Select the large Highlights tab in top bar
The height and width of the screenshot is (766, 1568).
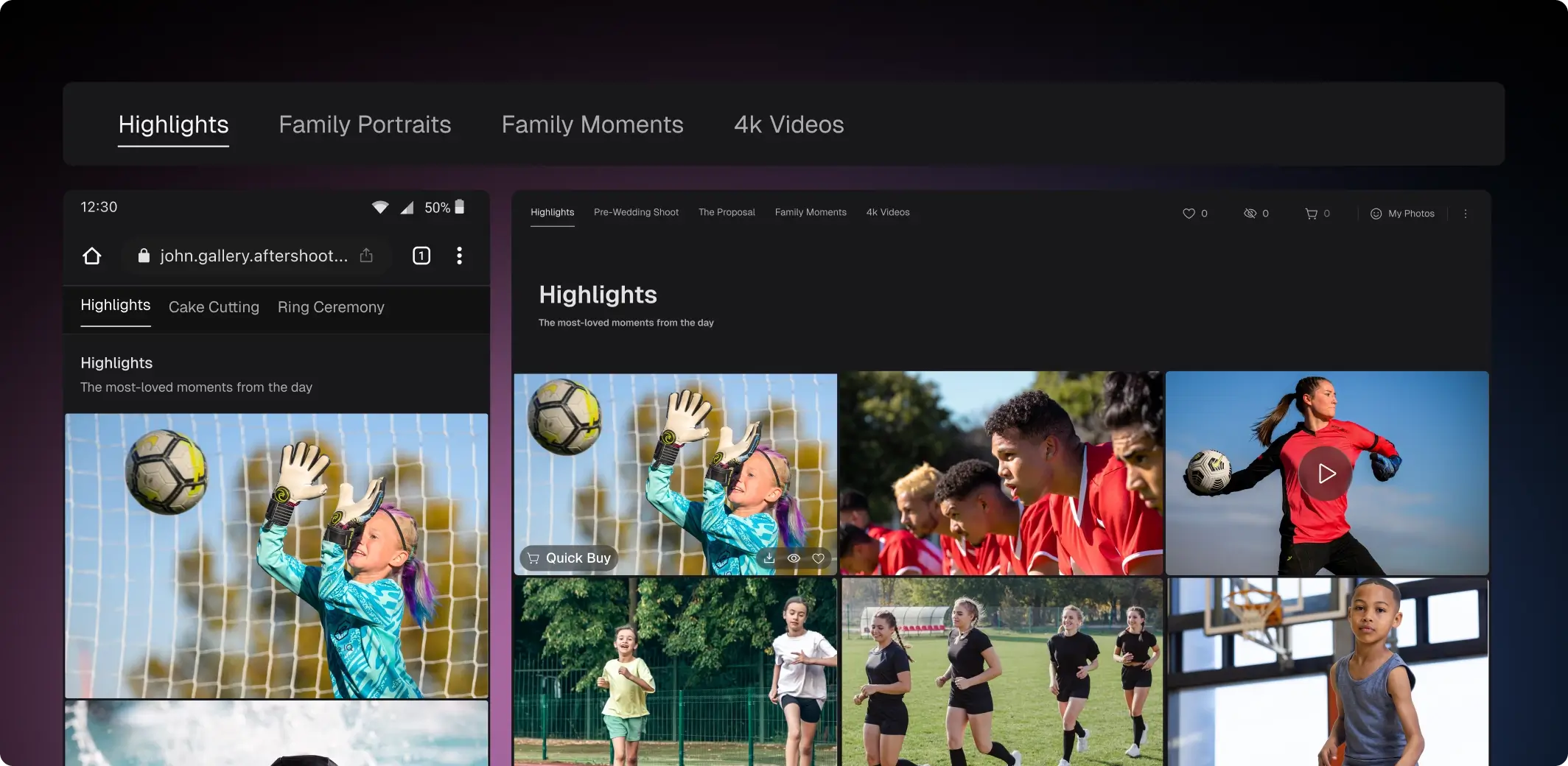pos(173,124)
